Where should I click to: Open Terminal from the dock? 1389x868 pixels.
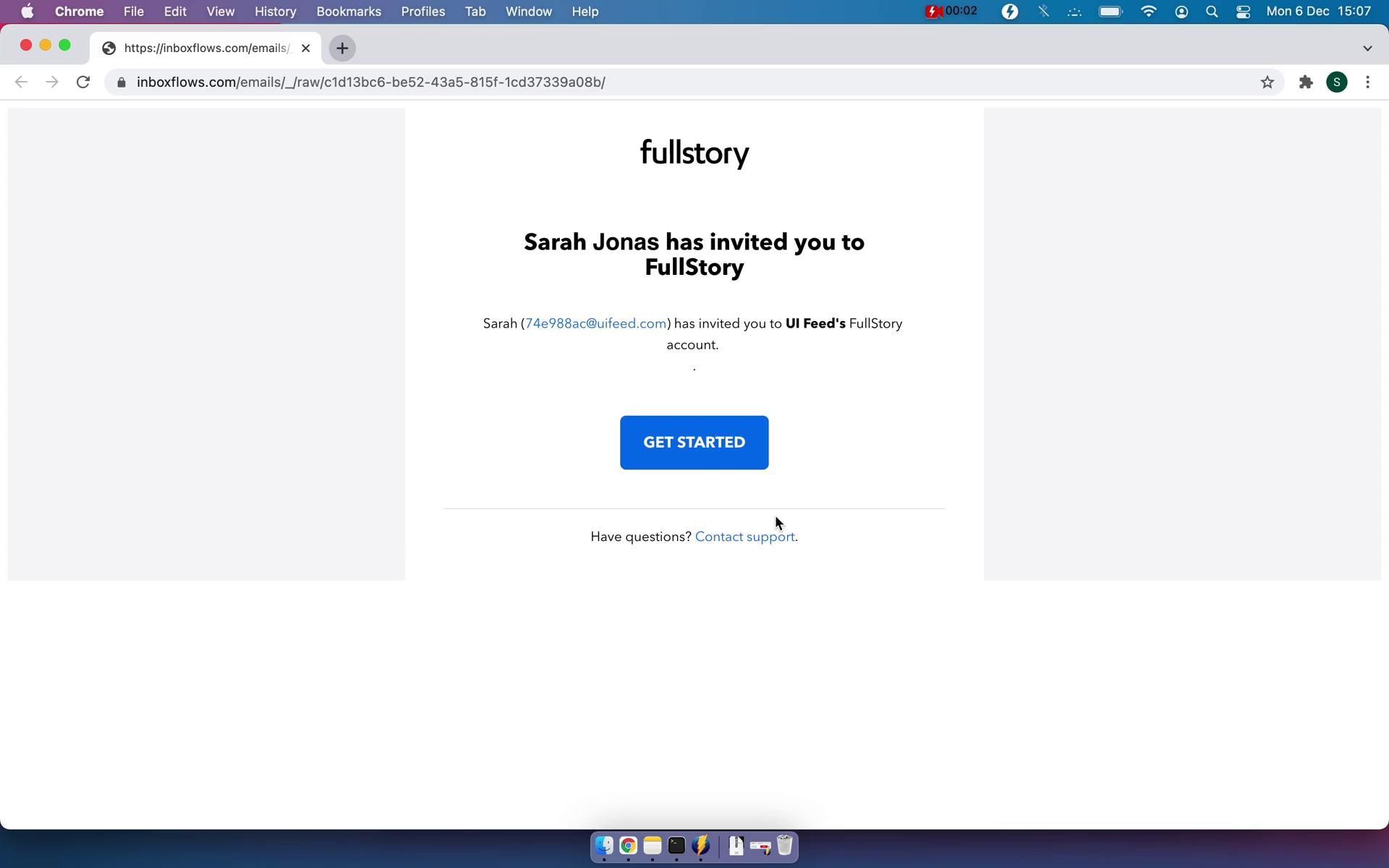[676, 846]
